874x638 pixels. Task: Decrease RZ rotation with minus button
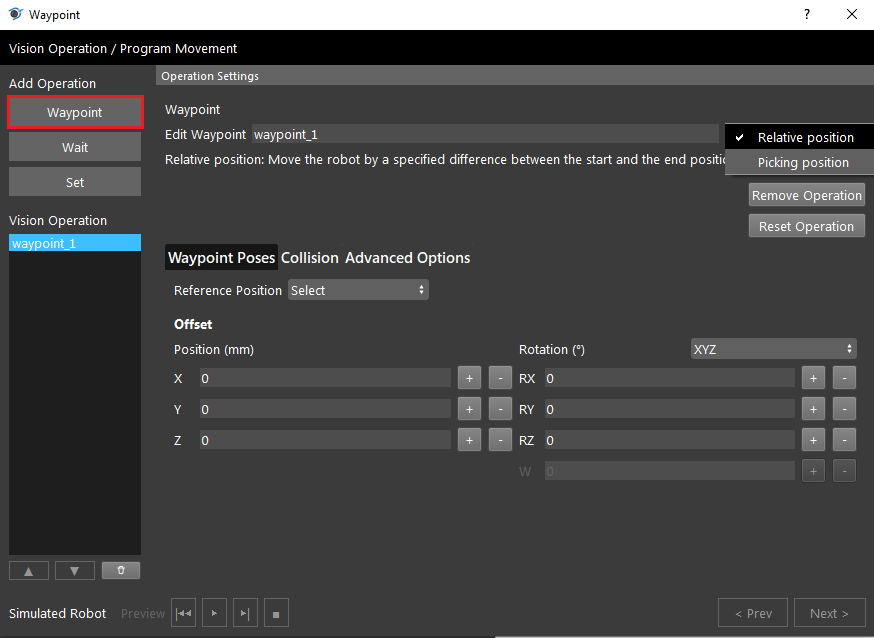tap(844, 440)
